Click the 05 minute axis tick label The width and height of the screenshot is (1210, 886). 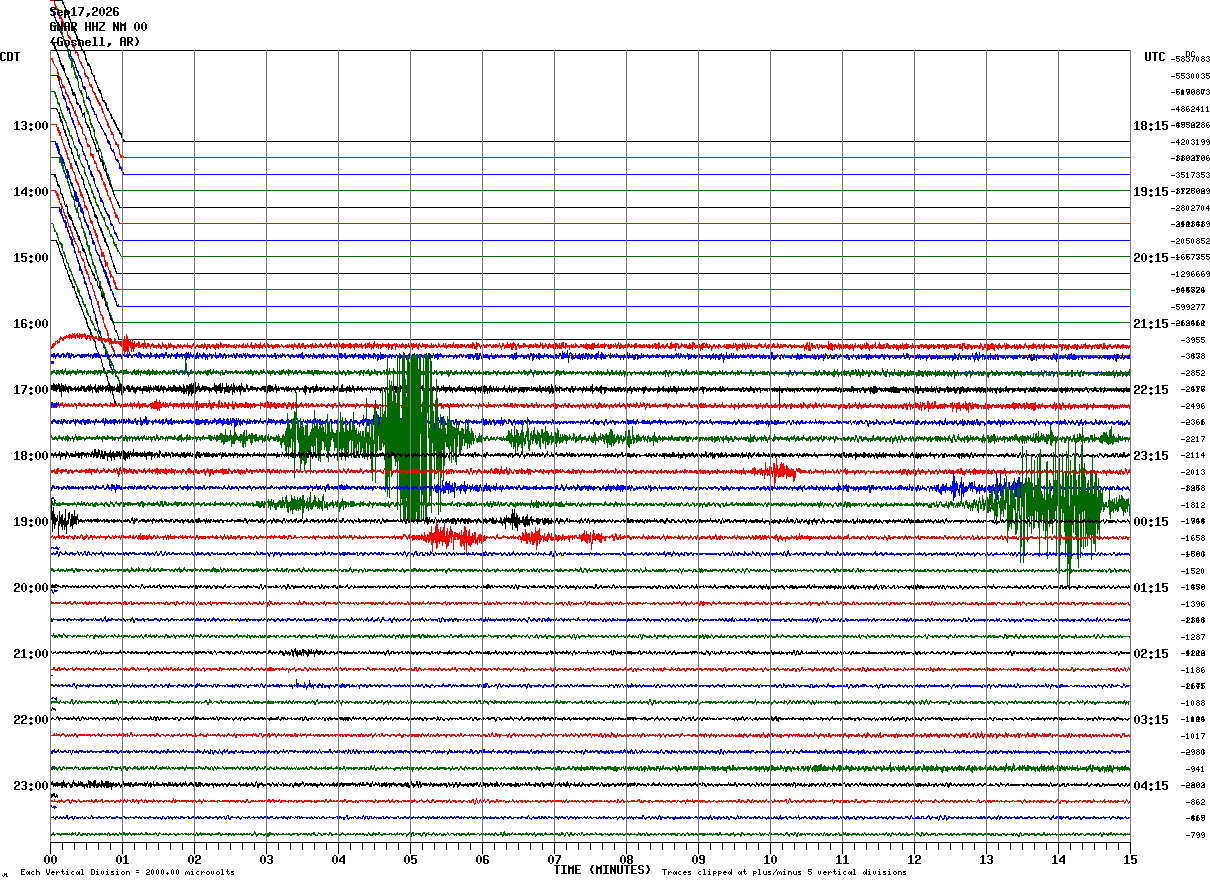coord(410,860)
